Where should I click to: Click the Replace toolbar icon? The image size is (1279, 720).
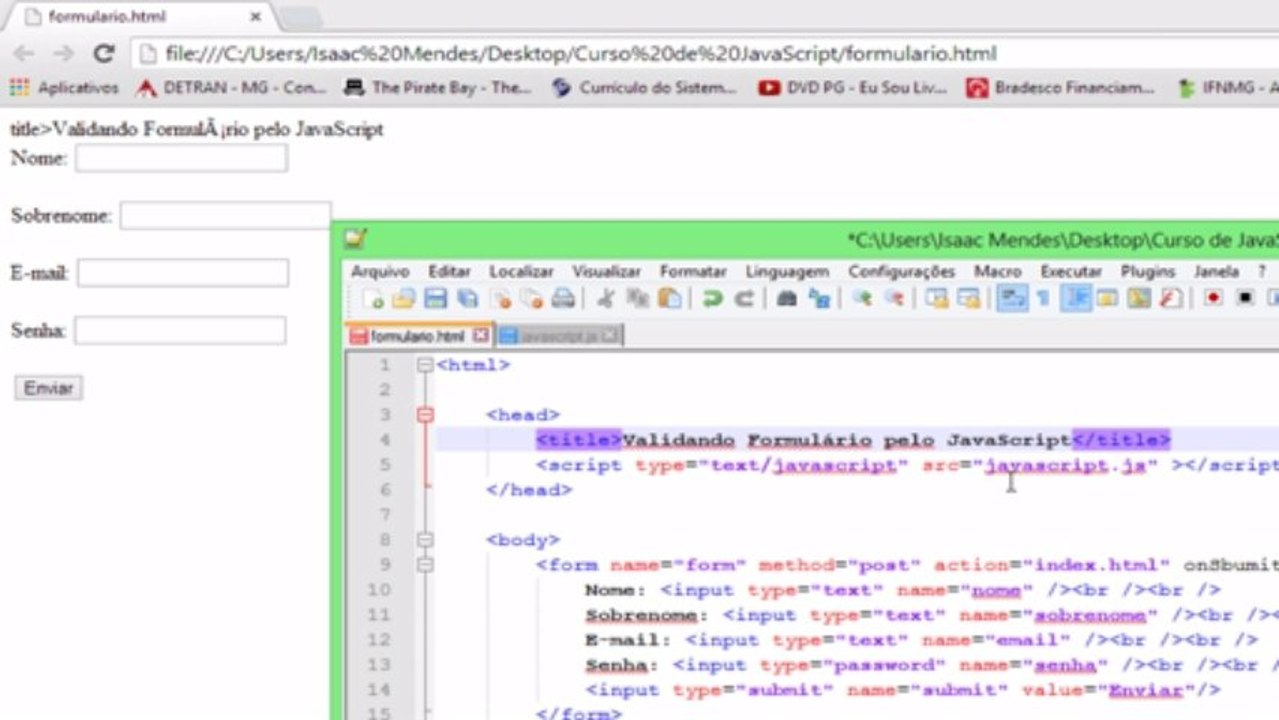coord(819,298)
